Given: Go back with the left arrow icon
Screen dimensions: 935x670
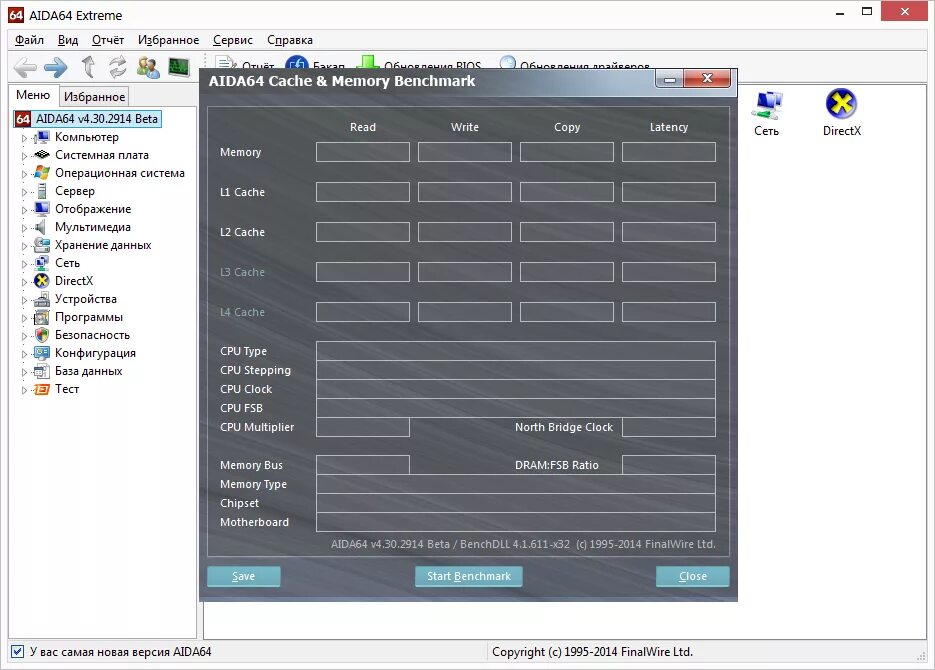Looking at the screenshot, I should click(x=25, y=67).
